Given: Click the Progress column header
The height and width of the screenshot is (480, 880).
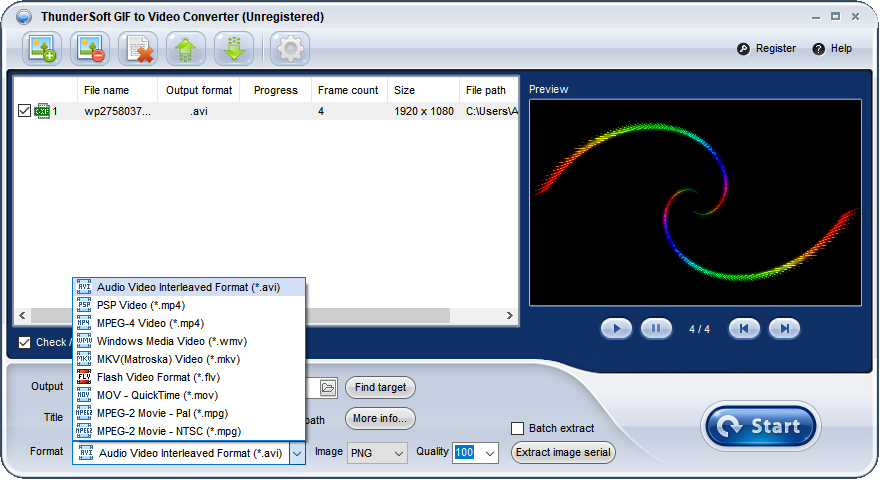Looking at the screenshot, I should pos(276,90).
